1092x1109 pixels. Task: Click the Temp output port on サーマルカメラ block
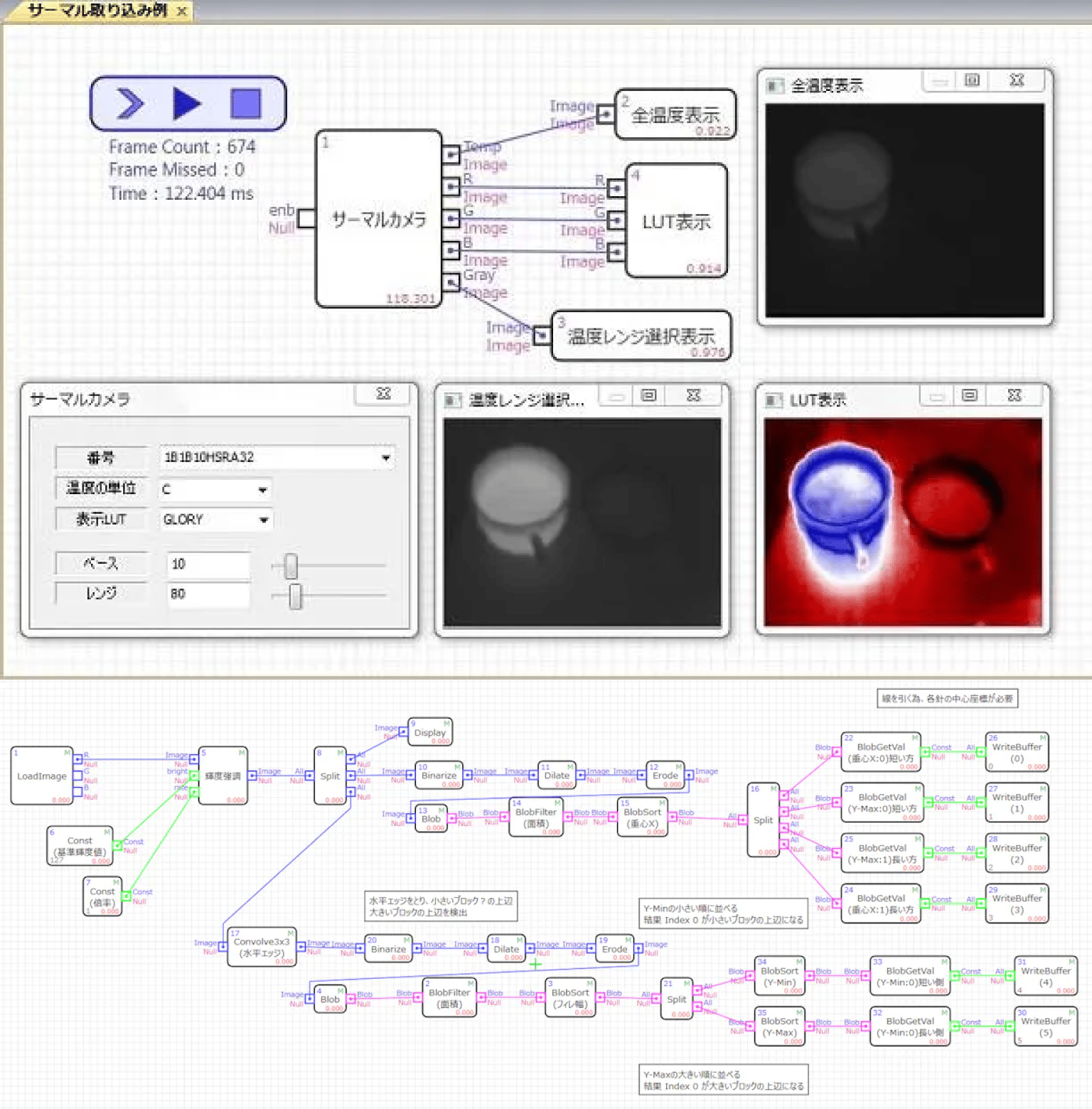tap(451, 154)
